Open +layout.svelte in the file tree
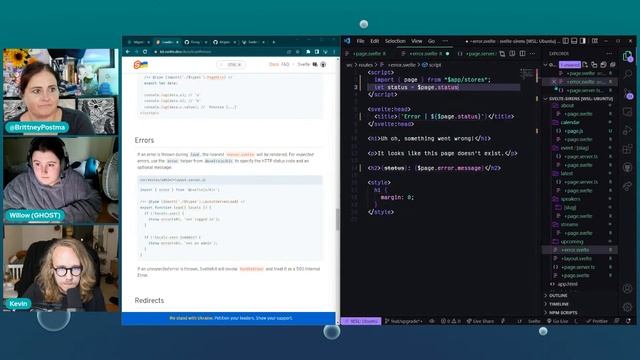Viewport: 640px width, 360px height. point(576,258)
